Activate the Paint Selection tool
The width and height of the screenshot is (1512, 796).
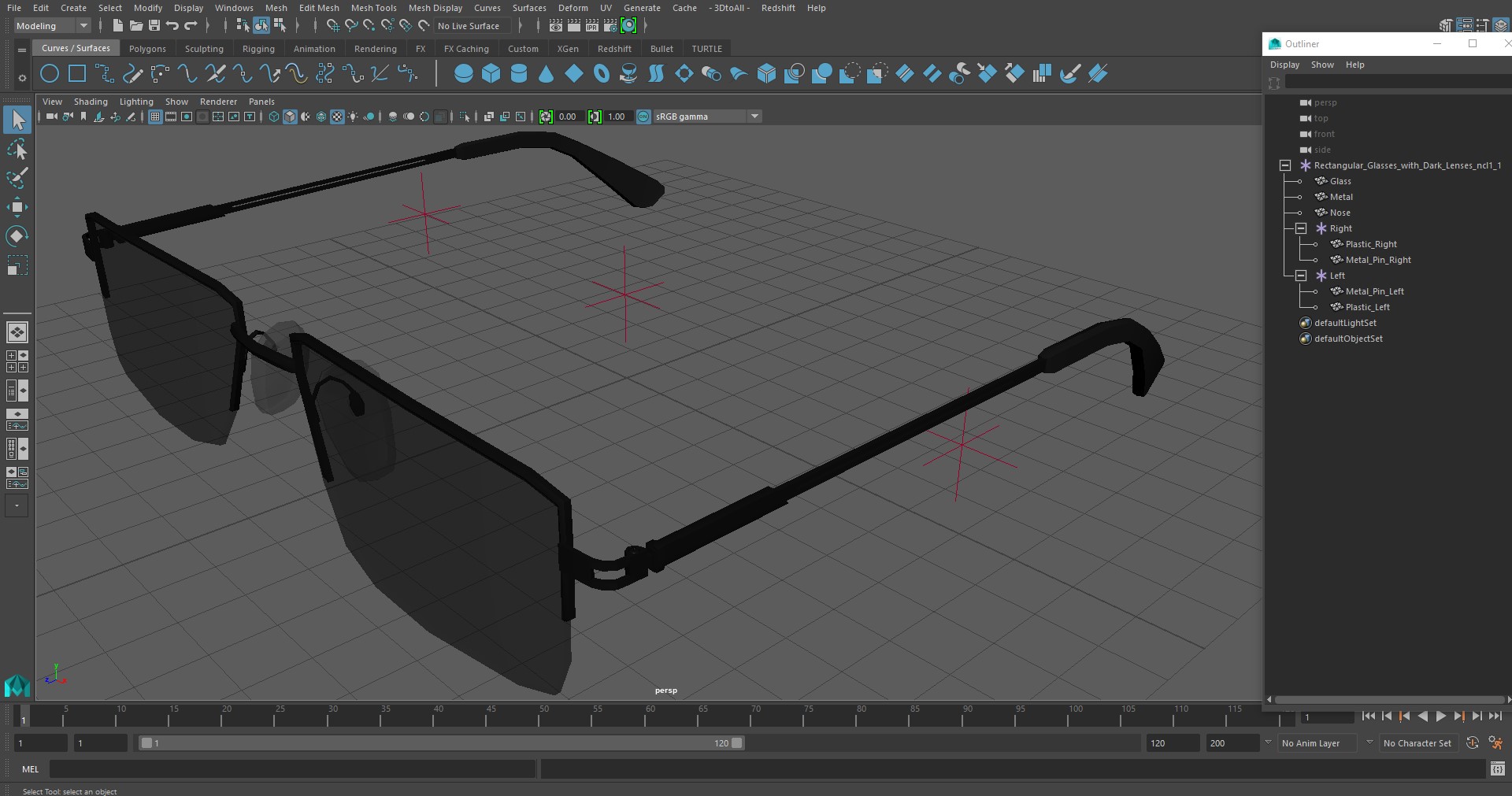[x=17, y=178]
